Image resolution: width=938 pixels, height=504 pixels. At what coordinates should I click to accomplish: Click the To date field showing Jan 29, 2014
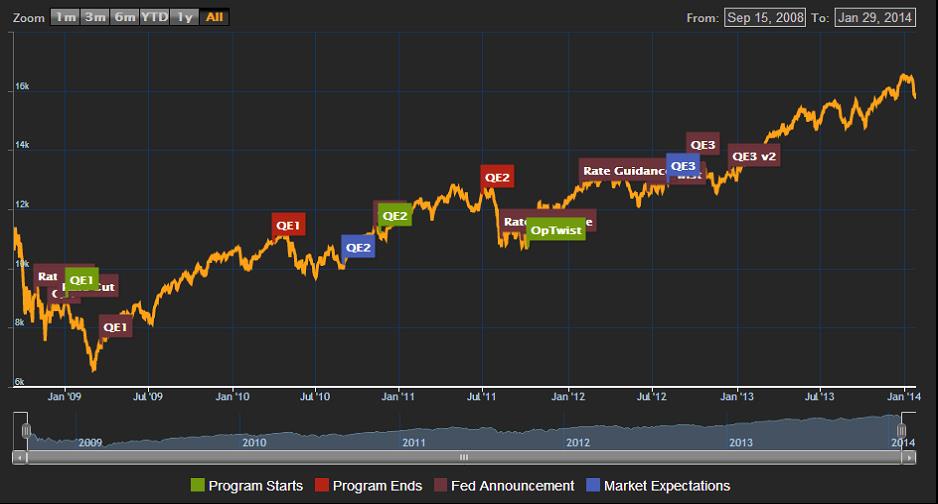(875, 17)
